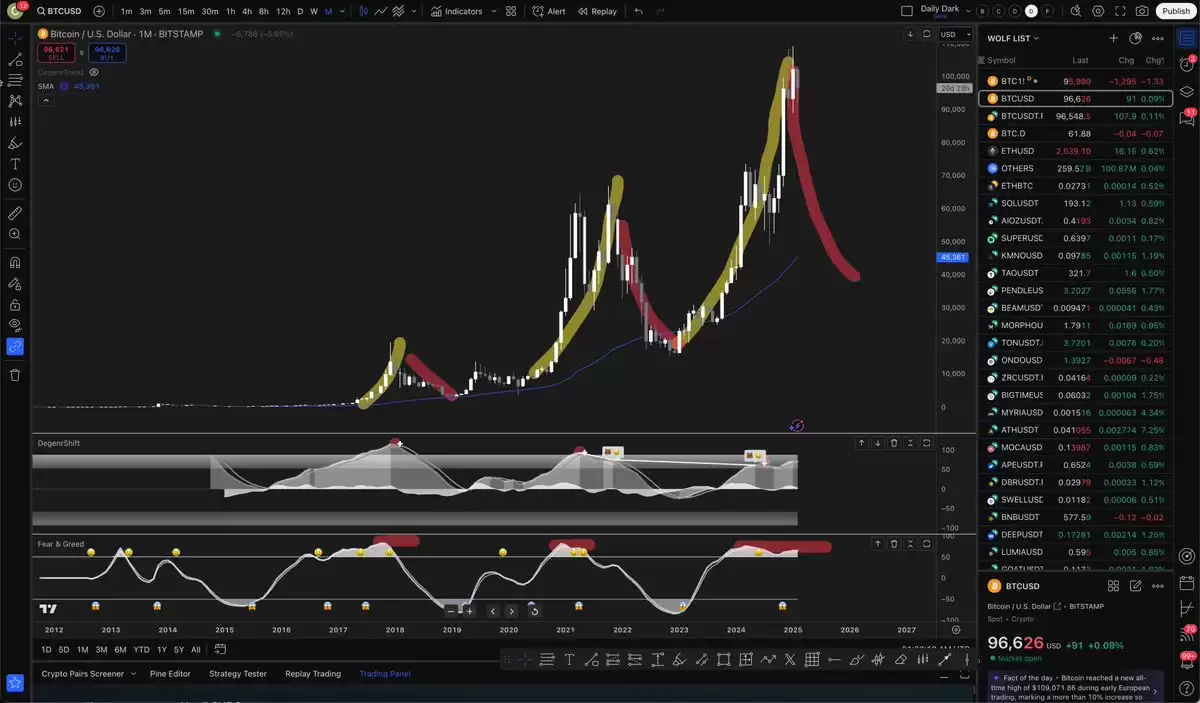1200x703 pixels.
Task: Zoom in chart with plus button
Action: [x=470, y=610]
